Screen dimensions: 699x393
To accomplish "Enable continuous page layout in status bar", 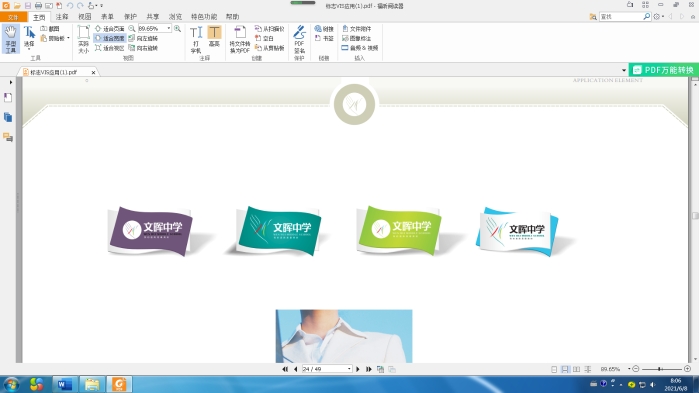I will 565,369.
